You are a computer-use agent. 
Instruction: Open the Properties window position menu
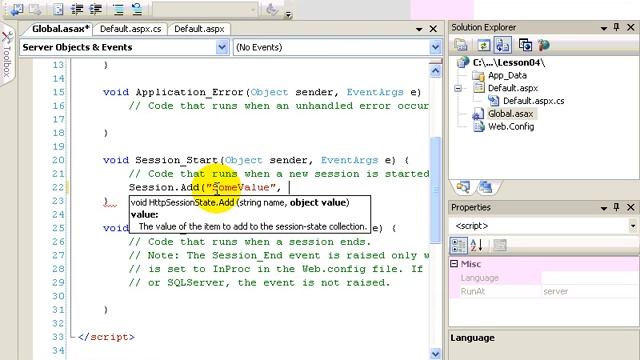click(604, 208)
